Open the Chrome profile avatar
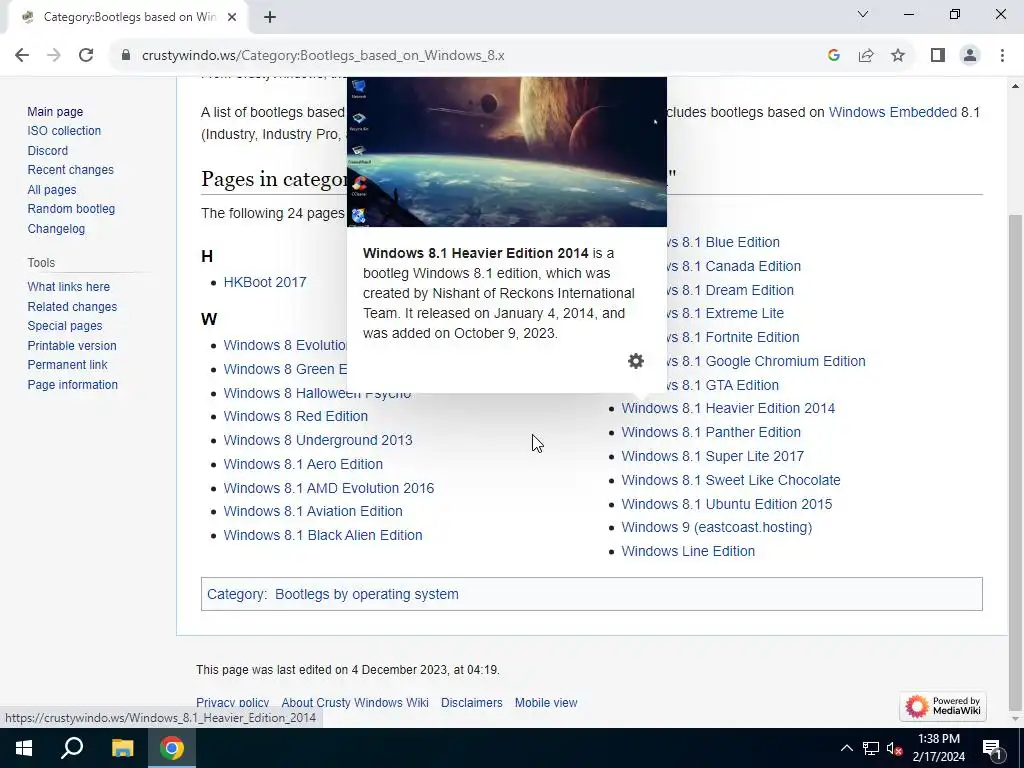The width and height of the screenshot is (1024, 768). 970,56
